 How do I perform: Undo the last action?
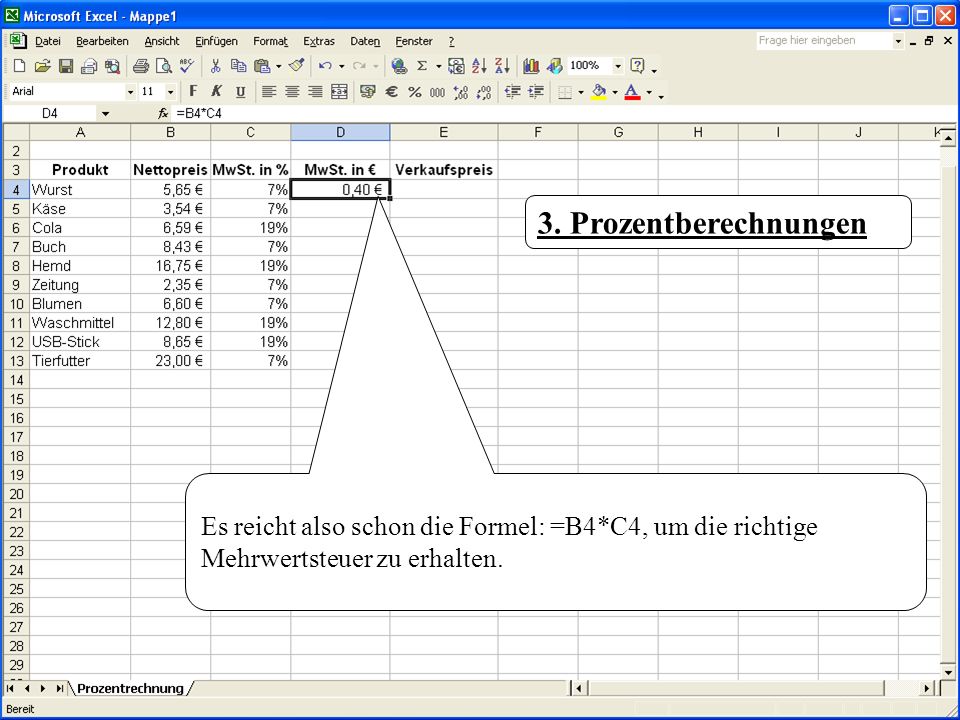[x=325, y=66]
